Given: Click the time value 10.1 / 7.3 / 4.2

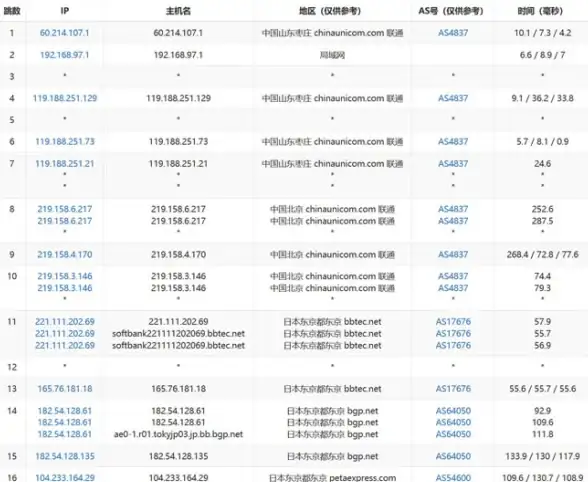Looking at the screenshot, I should [542, 33].
